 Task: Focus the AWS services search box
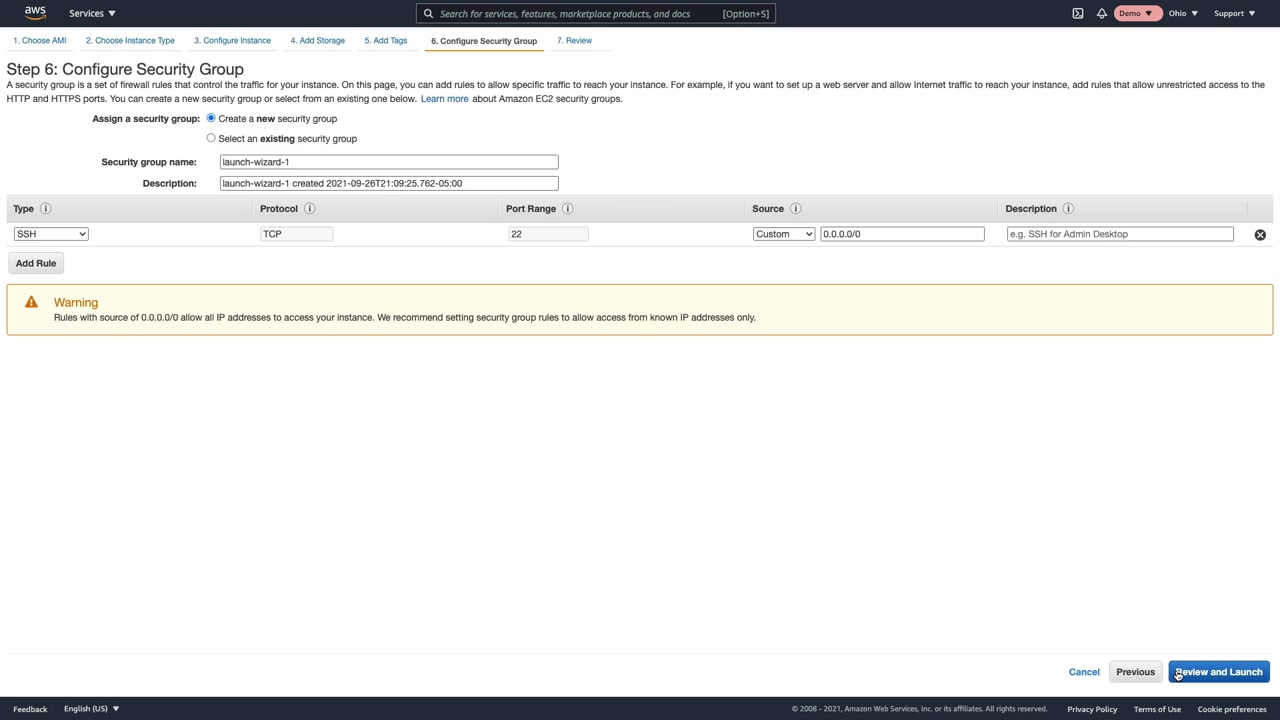(596, 13)
